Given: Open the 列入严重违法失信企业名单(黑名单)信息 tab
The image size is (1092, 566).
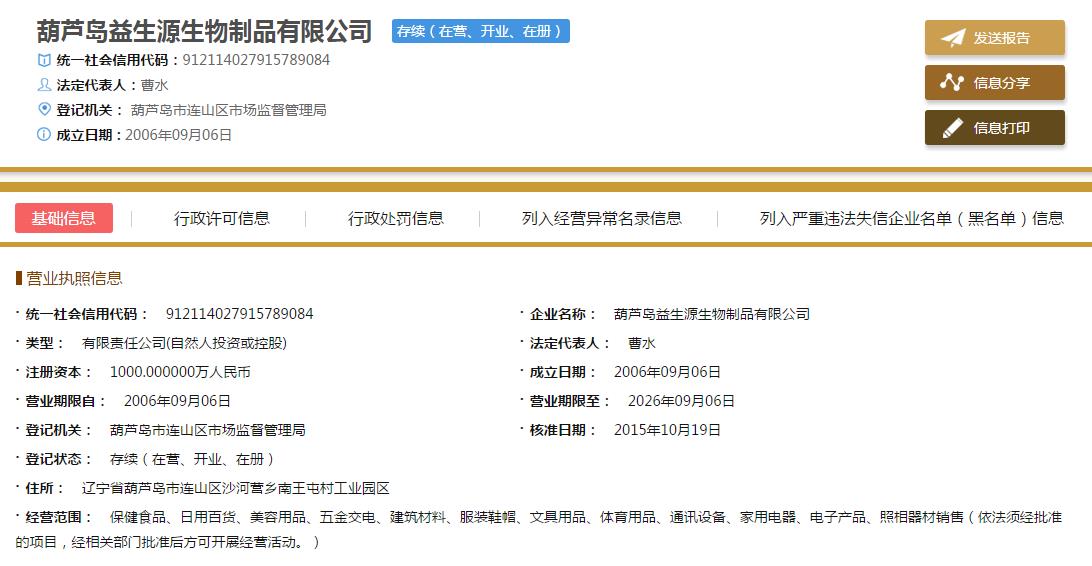Looking at the screenshot, I should (911, 218).
